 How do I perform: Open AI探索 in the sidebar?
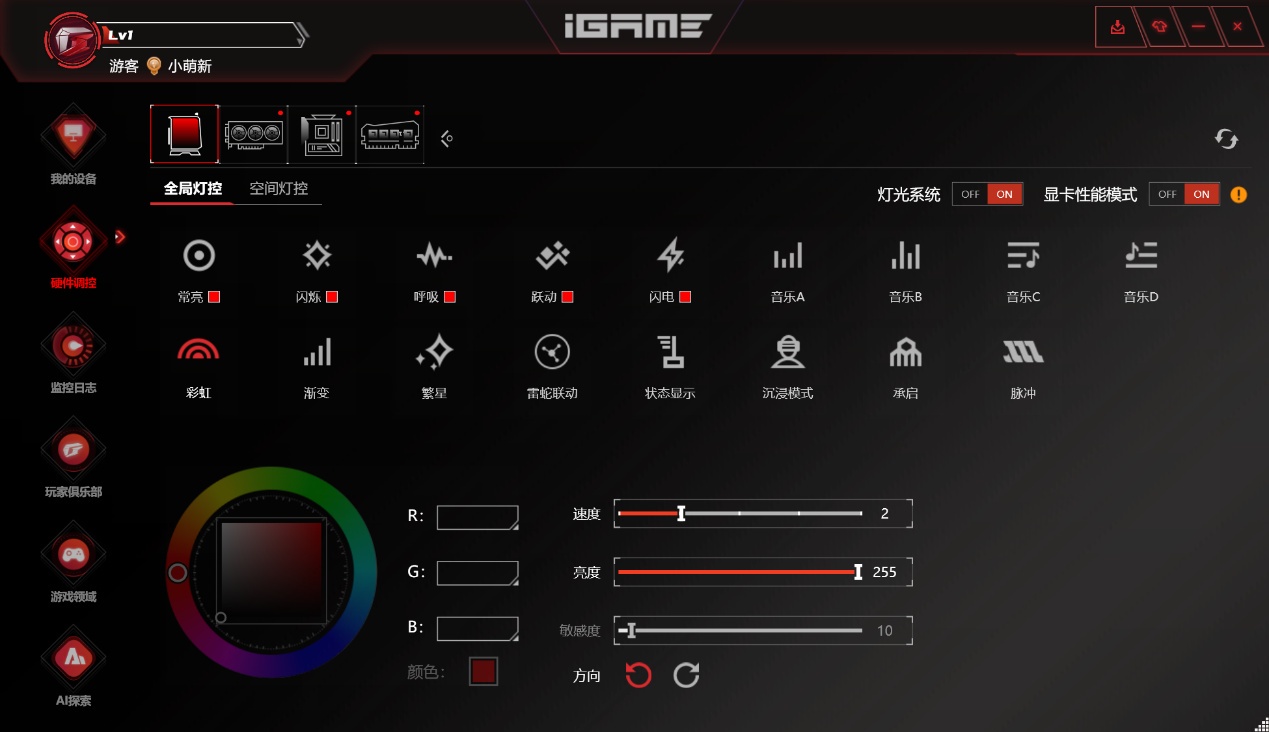[x=73, y=666]
